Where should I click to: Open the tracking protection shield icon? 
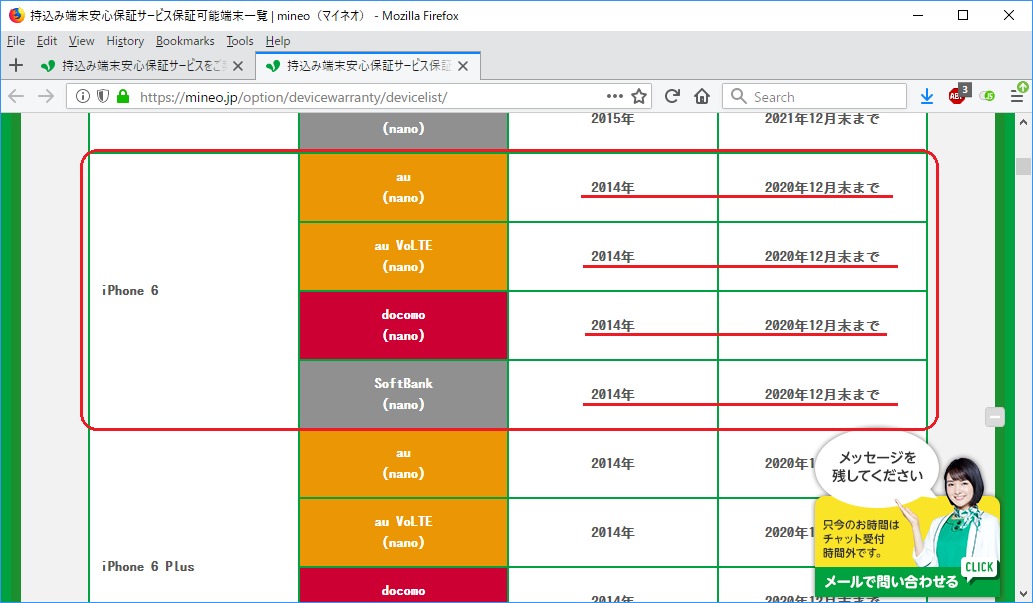(103, 97)
